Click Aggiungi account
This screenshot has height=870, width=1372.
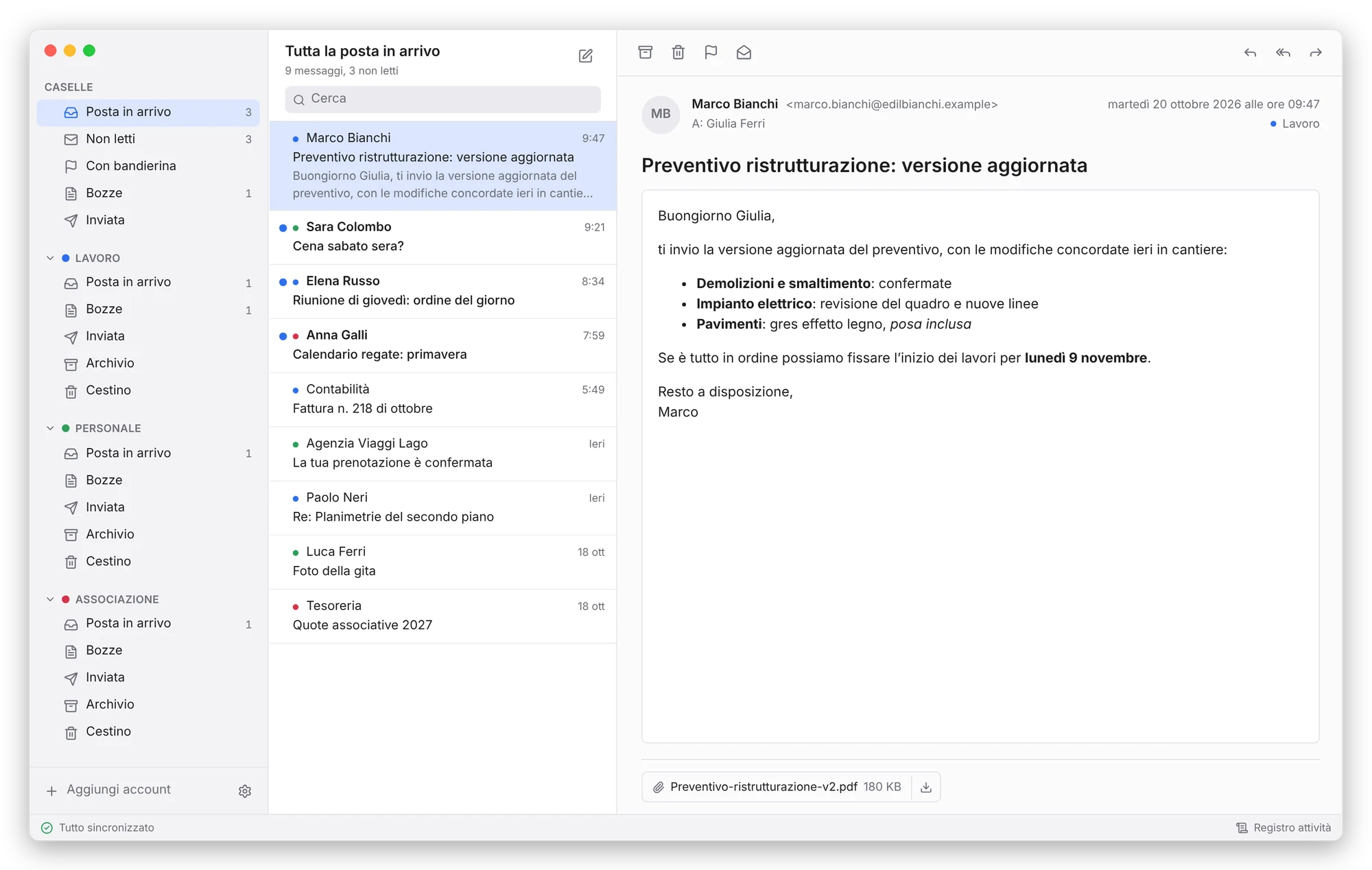pos(108,790)
